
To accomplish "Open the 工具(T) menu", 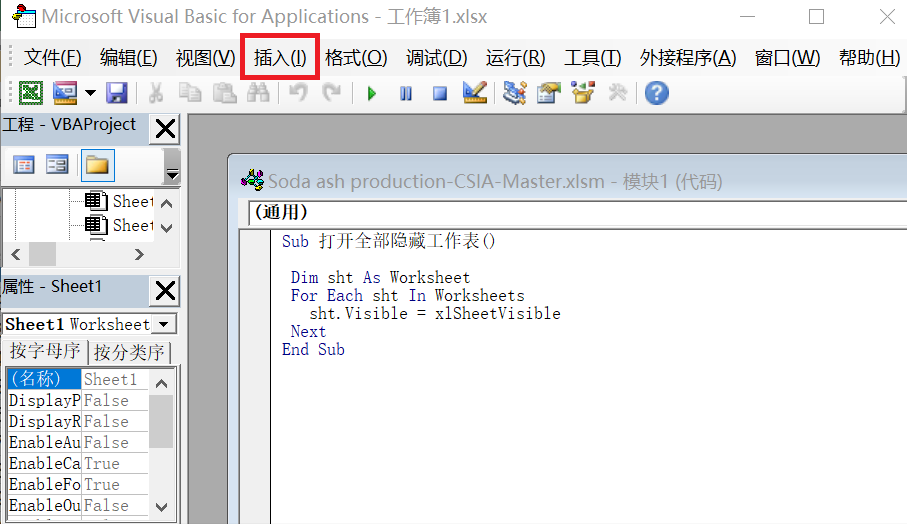I will pos(592,58).
